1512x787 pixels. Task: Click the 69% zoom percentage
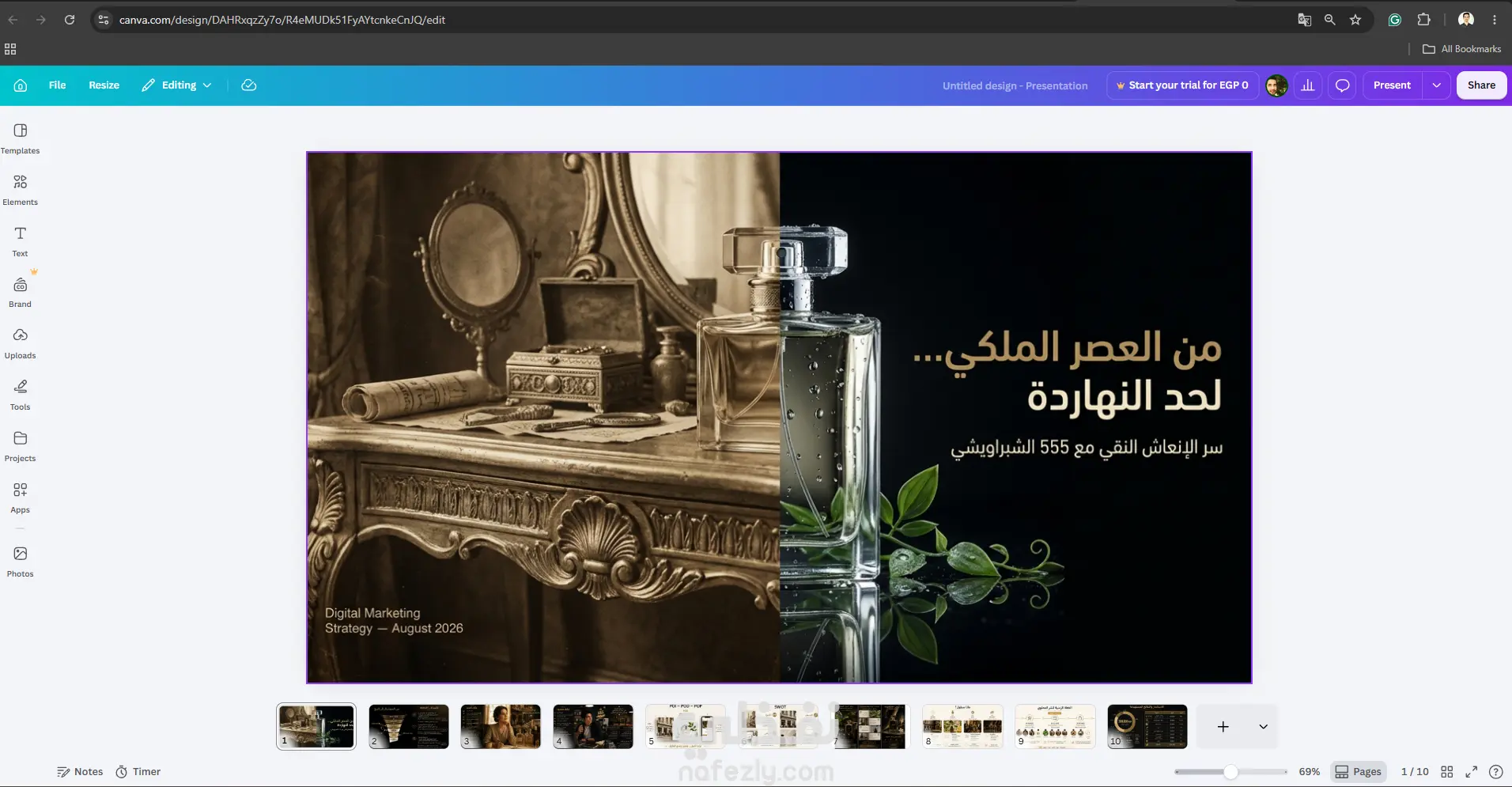click(x=1309, y=772)
